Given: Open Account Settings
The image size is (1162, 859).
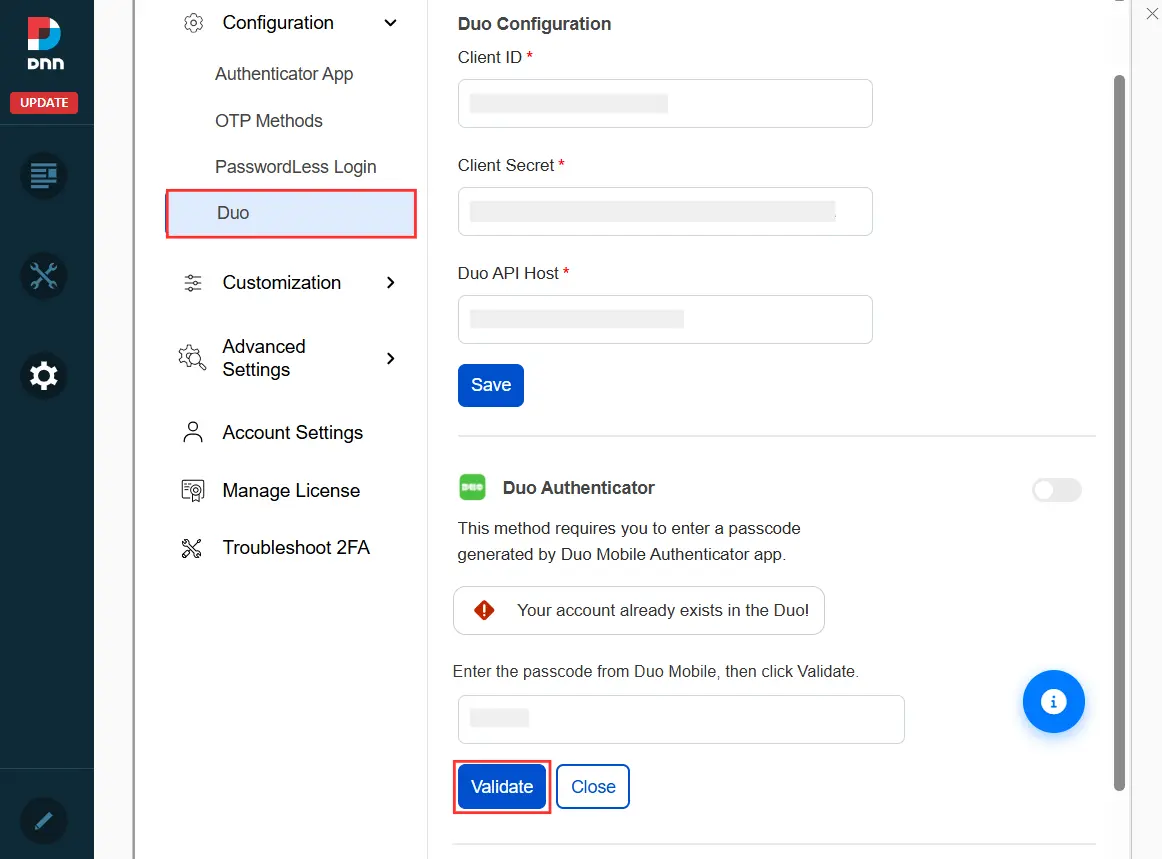Looking at the screenshot, I should (293, 433).
